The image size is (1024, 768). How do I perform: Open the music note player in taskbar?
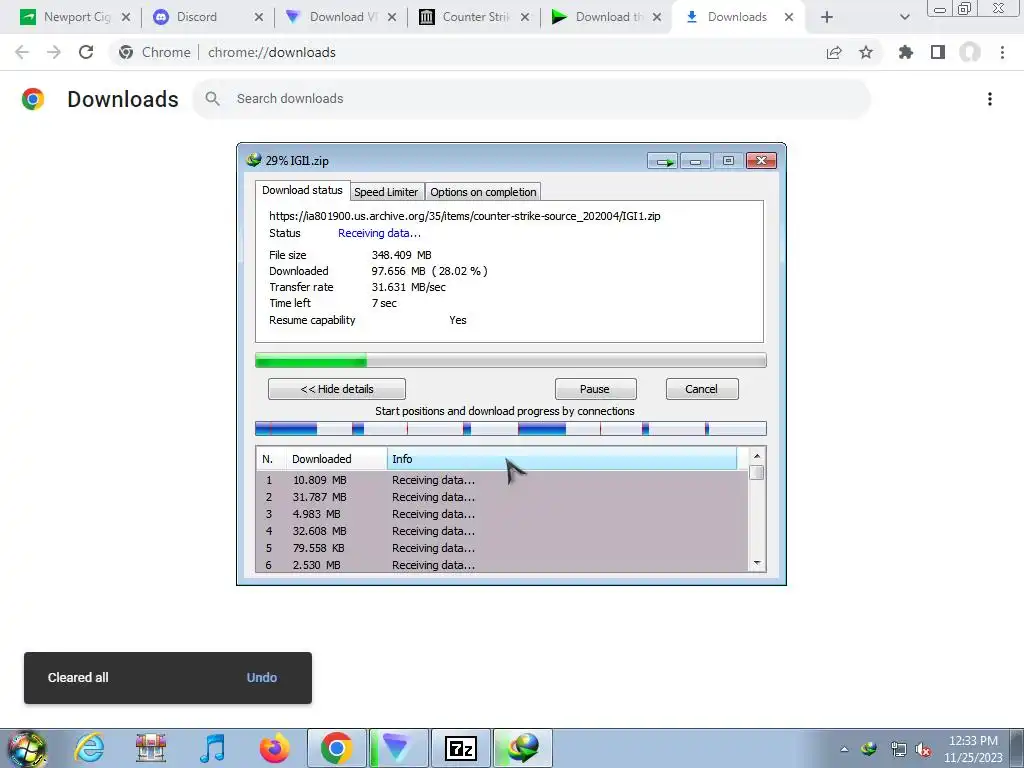pos(212,748)
